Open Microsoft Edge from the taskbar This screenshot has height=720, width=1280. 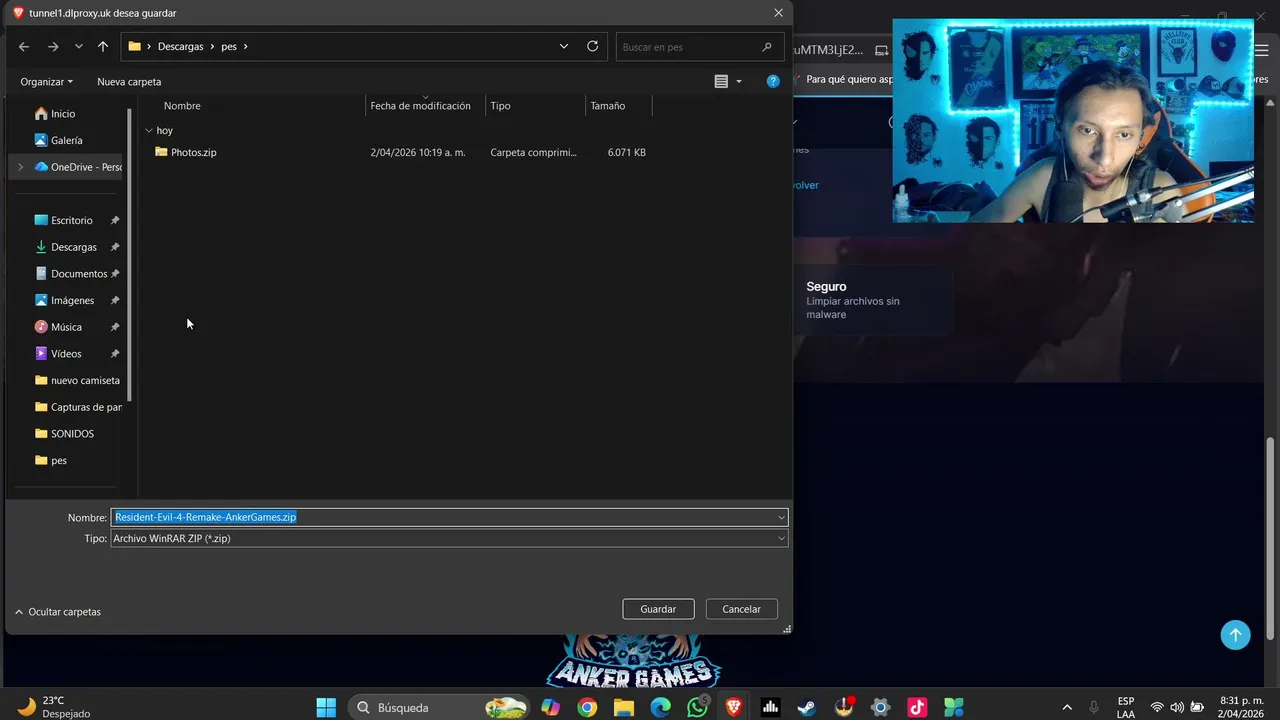[661, 707]
